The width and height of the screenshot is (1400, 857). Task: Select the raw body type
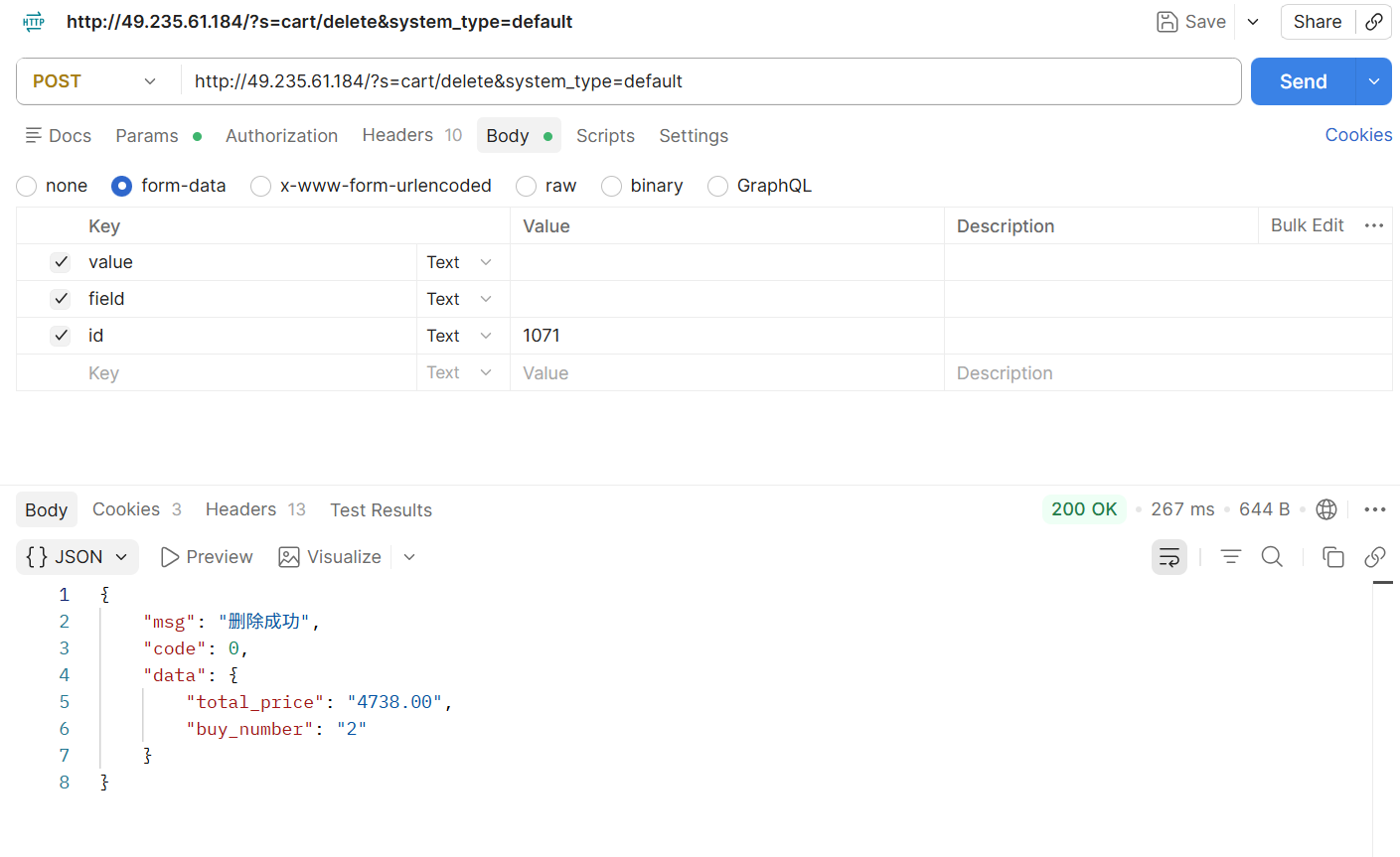pos(527,186)
